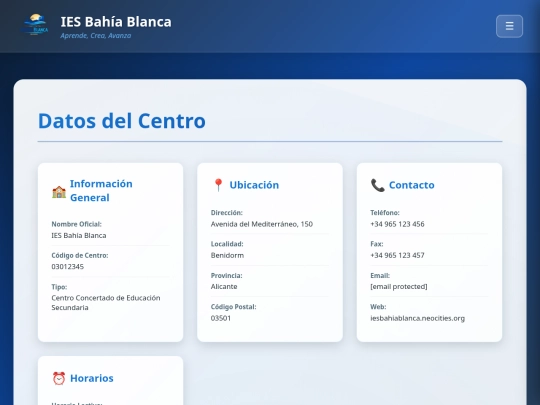Viewport: 540px width, 405px height.
Task: Click the address "Avenida del Mediterráneo, 150"
Action: [x=262, y=224]
